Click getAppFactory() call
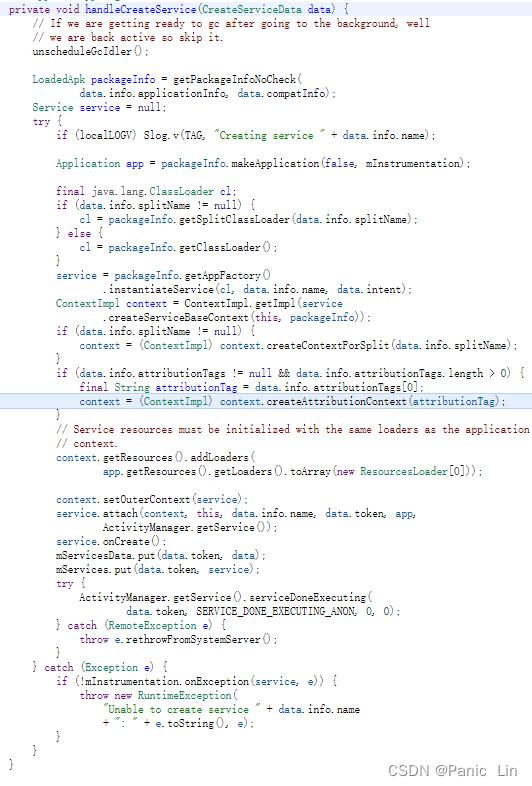 coord(228,276)
